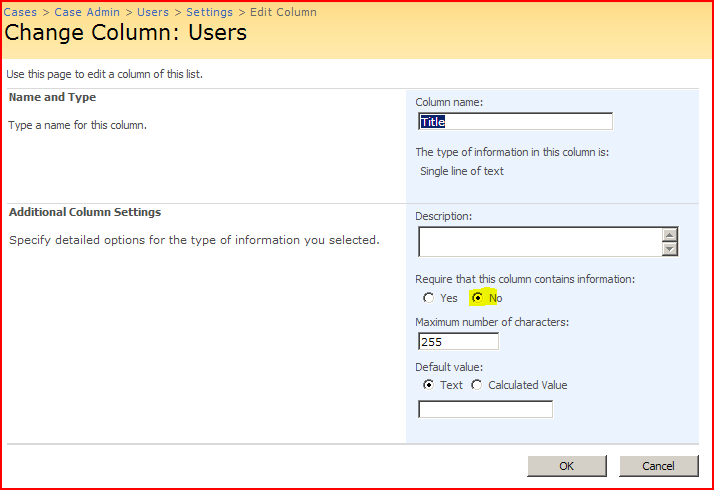Click the Name and Type section heading
The image size is (714, 490).
click(x=52, y=97)
